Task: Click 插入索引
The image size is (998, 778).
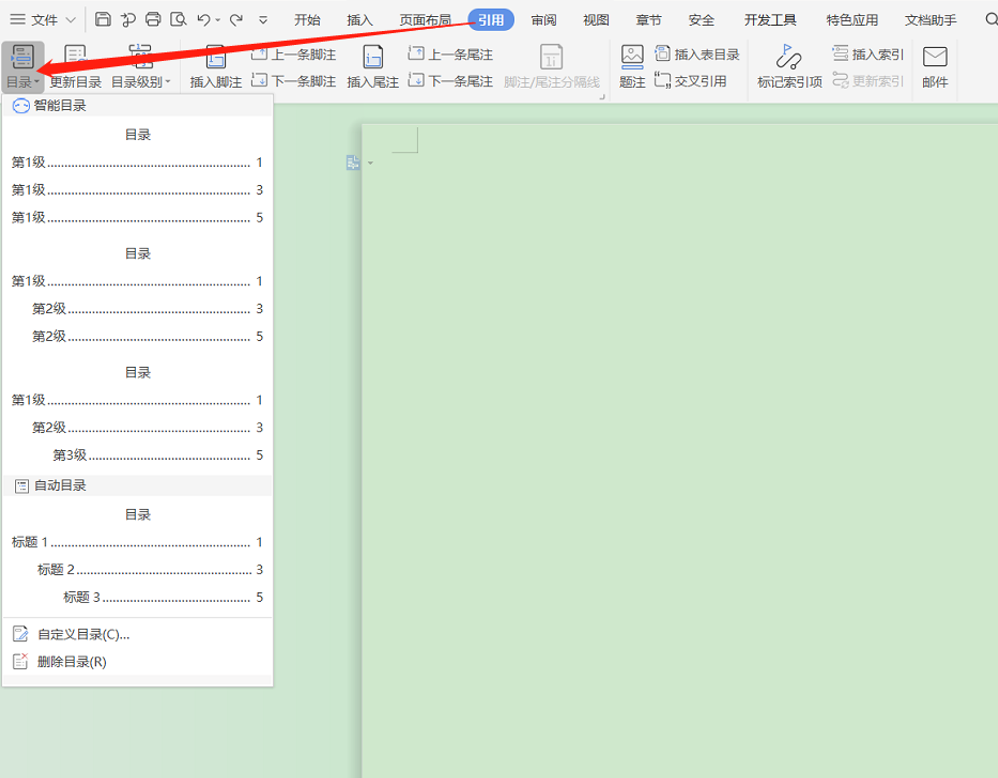Action: tap(868, 54)
